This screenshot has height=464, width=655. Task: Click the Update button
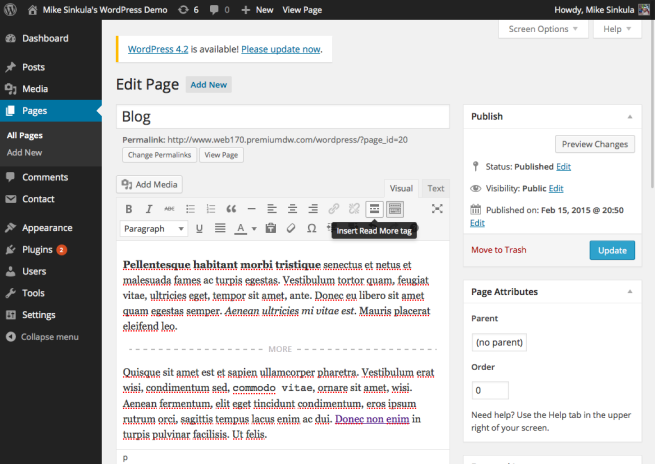(x=612, y=250)
